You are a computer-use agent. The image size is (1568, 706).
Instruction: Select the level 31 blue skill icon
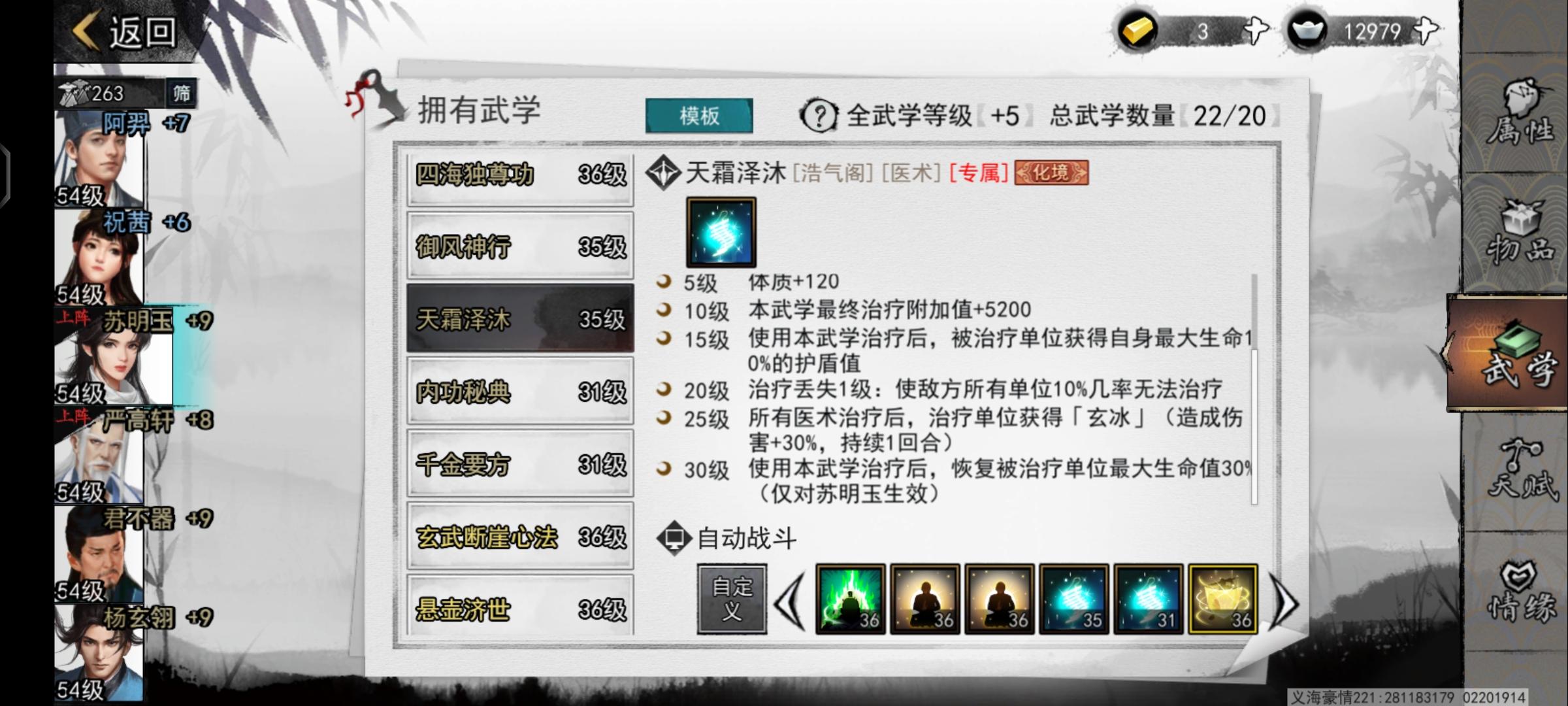1149,599
